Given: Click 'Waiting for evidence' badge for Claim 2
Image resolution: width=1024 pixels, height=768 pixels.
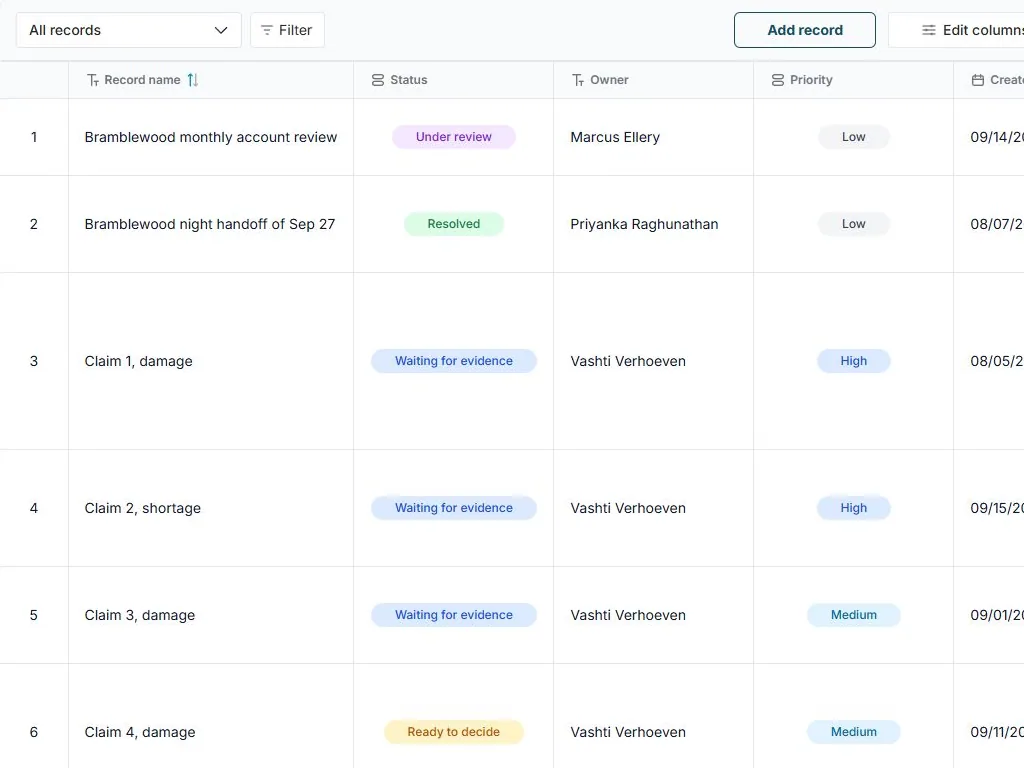Looking at the screenshot, I should tap(454, 508).
